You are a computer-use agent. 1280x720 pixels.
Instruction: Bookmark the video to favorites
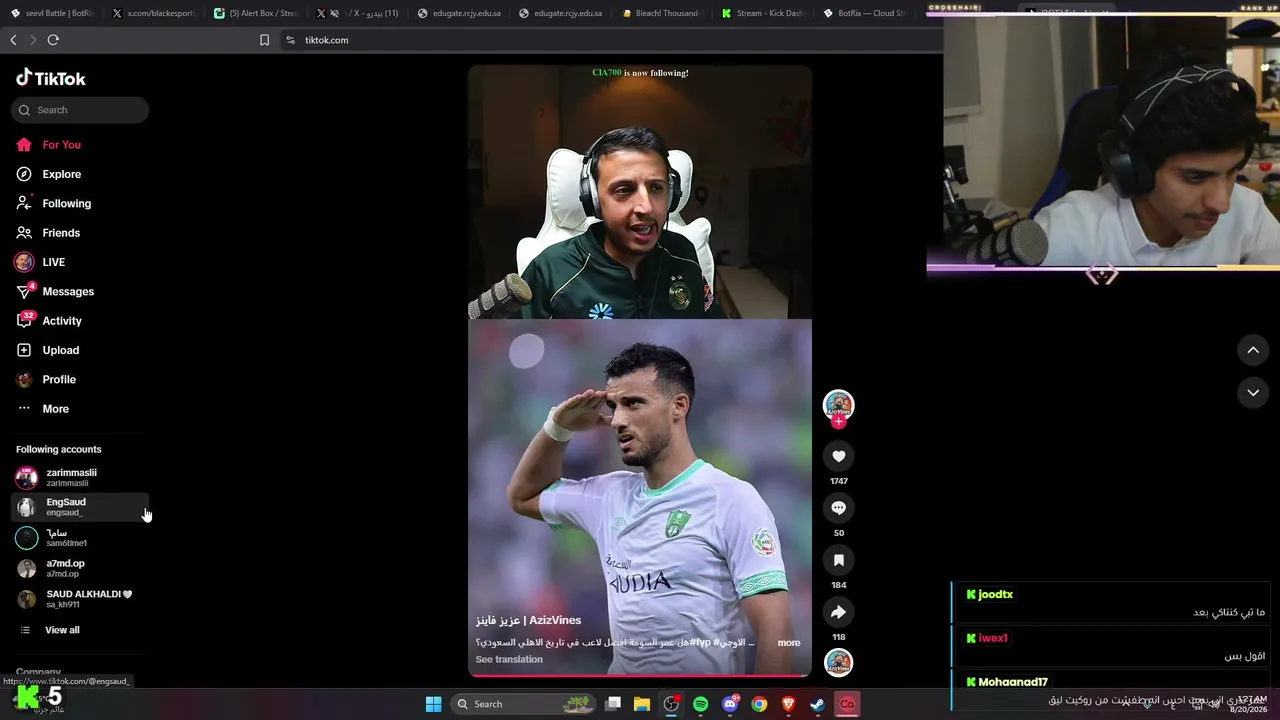point(838,560)
